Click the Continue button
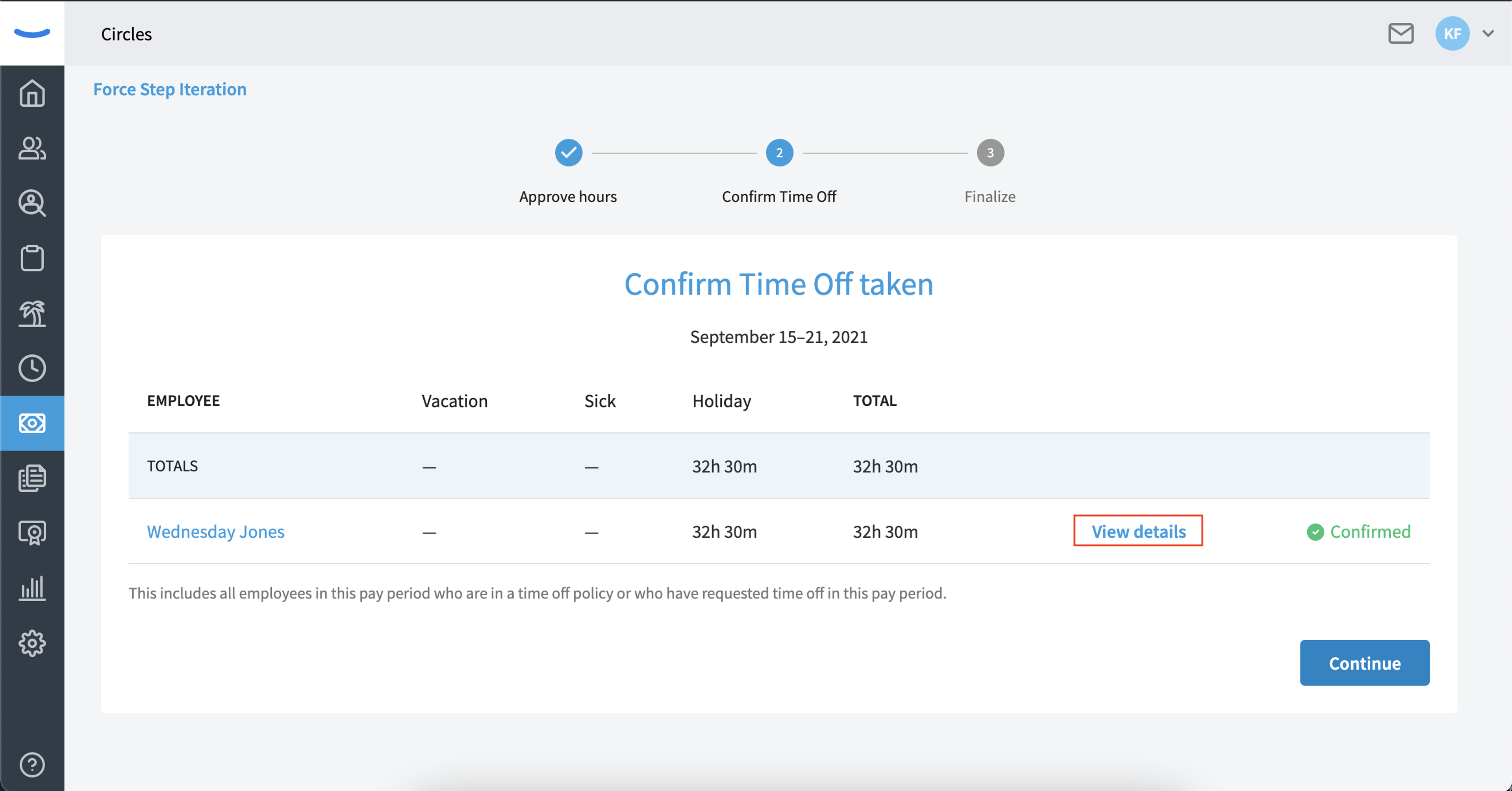Viewport: 1512px width, 791px height. pyautogui.click(x=1364, y=663)
